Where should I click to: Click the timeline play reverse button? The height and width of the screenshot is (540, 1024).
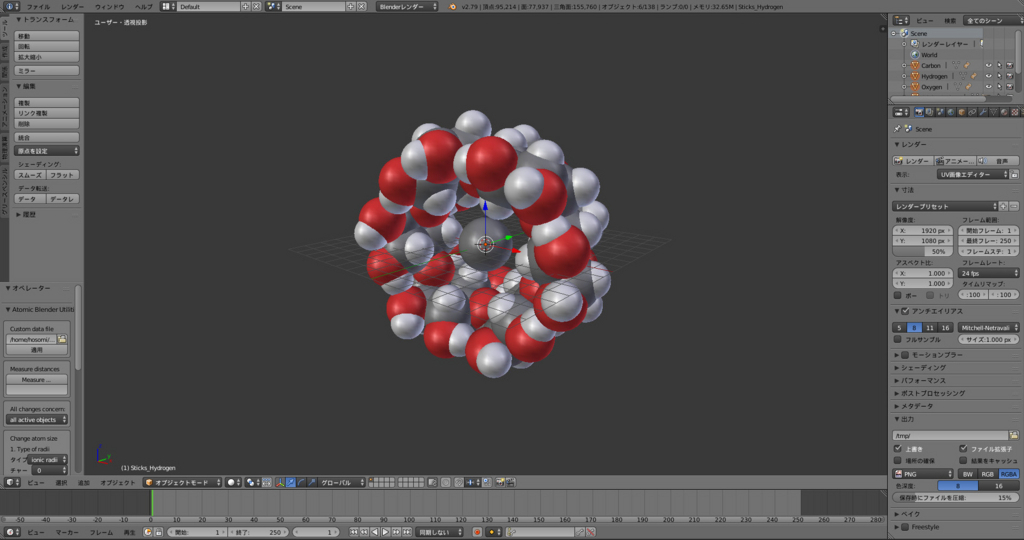[x=375, y=532]
